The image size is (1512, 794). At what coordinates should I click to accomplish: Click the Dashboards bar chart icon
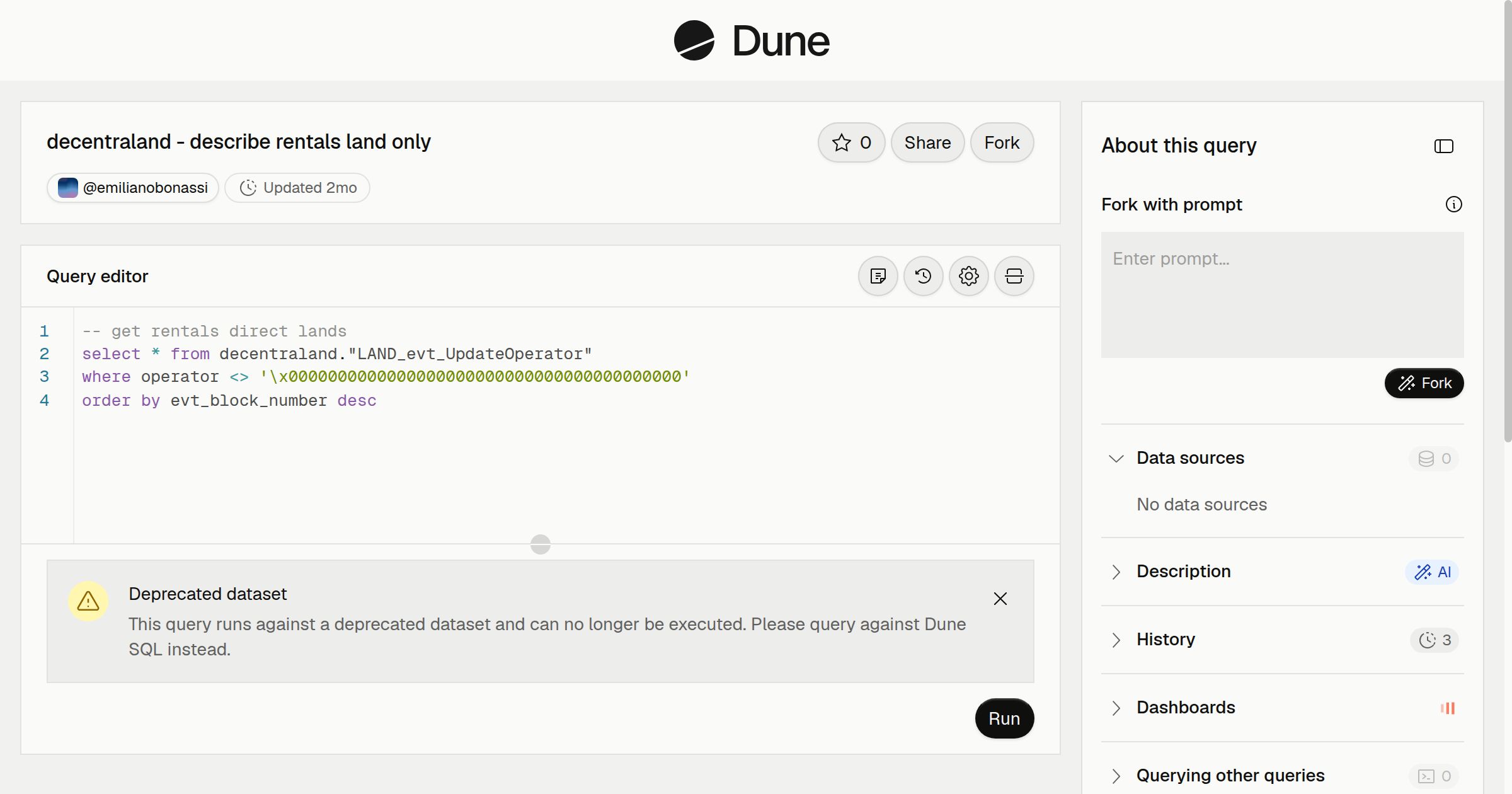coord(1448,708)
